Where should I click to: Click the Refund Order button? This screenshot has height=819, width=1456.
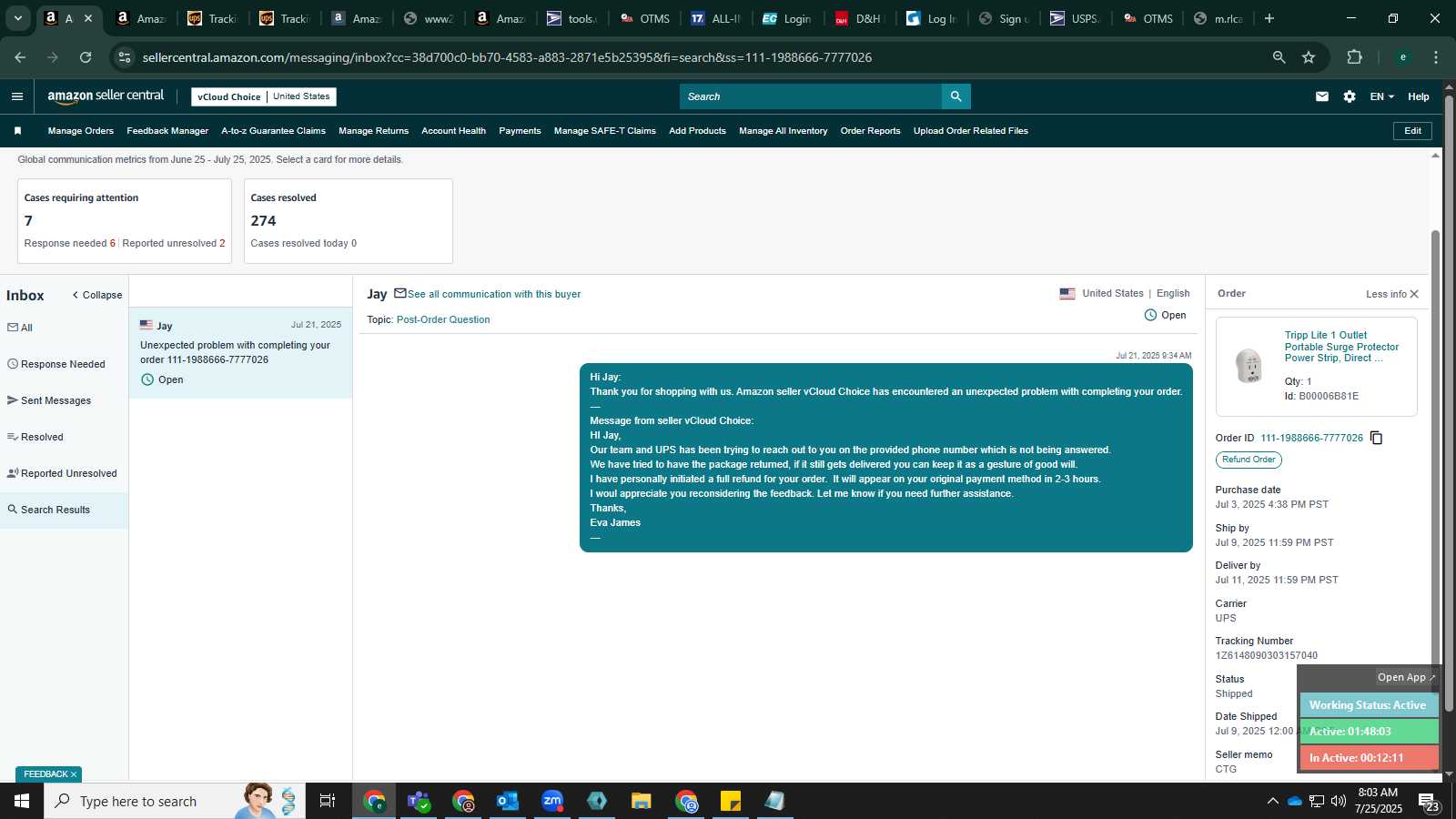[1249, 460]
